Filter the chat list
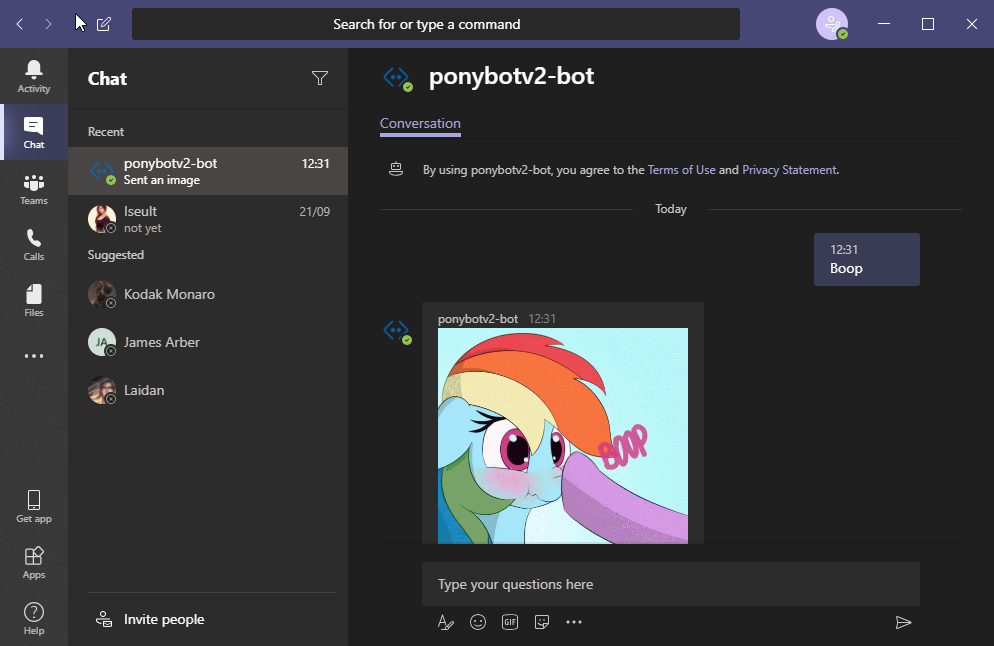Viewport: 994px width, 646px height. coord(320,78)
